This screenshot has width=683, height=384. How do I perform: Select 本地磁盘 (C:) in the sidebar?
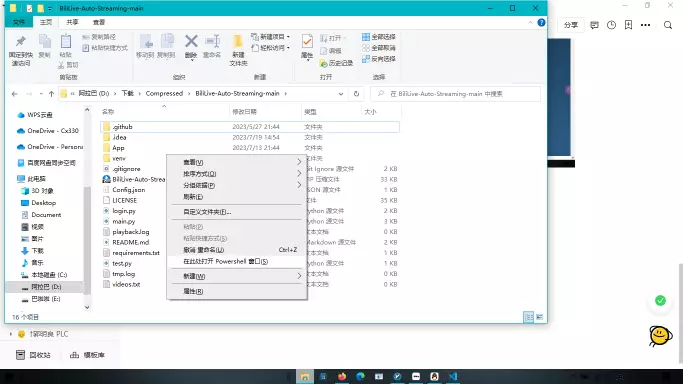(44, 275)
